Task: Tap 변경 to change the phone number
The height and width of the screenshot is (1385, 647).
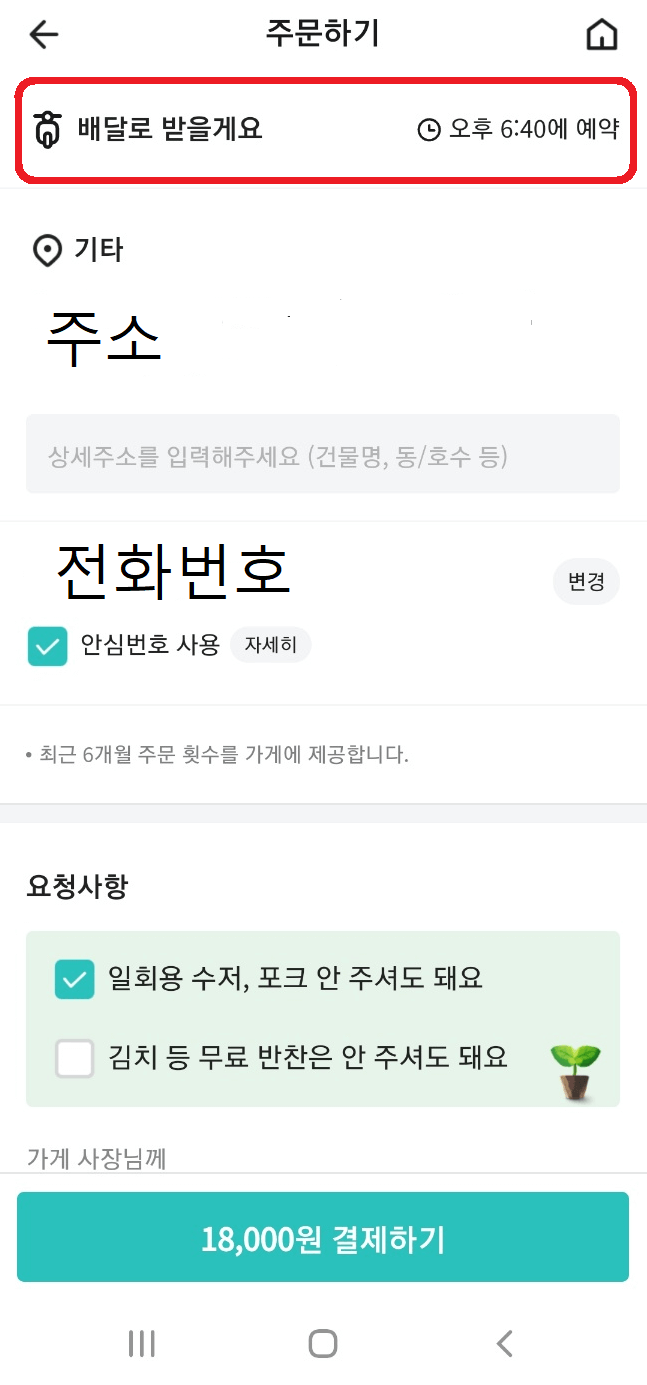Action: tap(587, 582)
